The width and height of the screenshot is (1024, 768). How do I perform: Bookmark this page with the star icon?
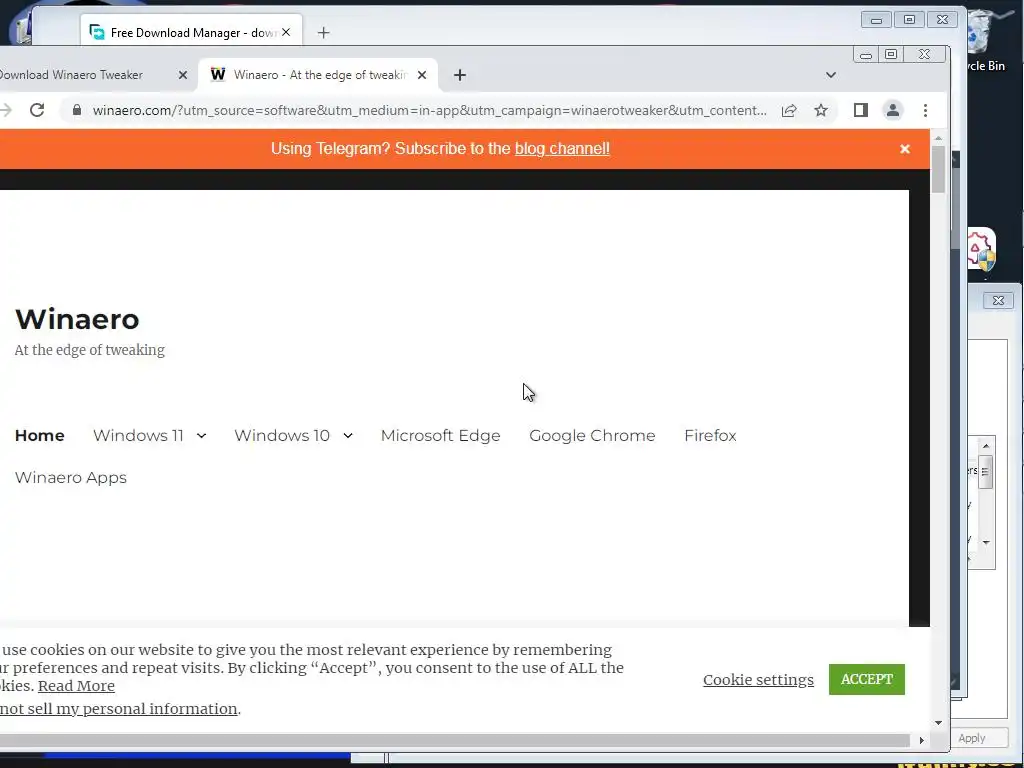pos(821,110)
